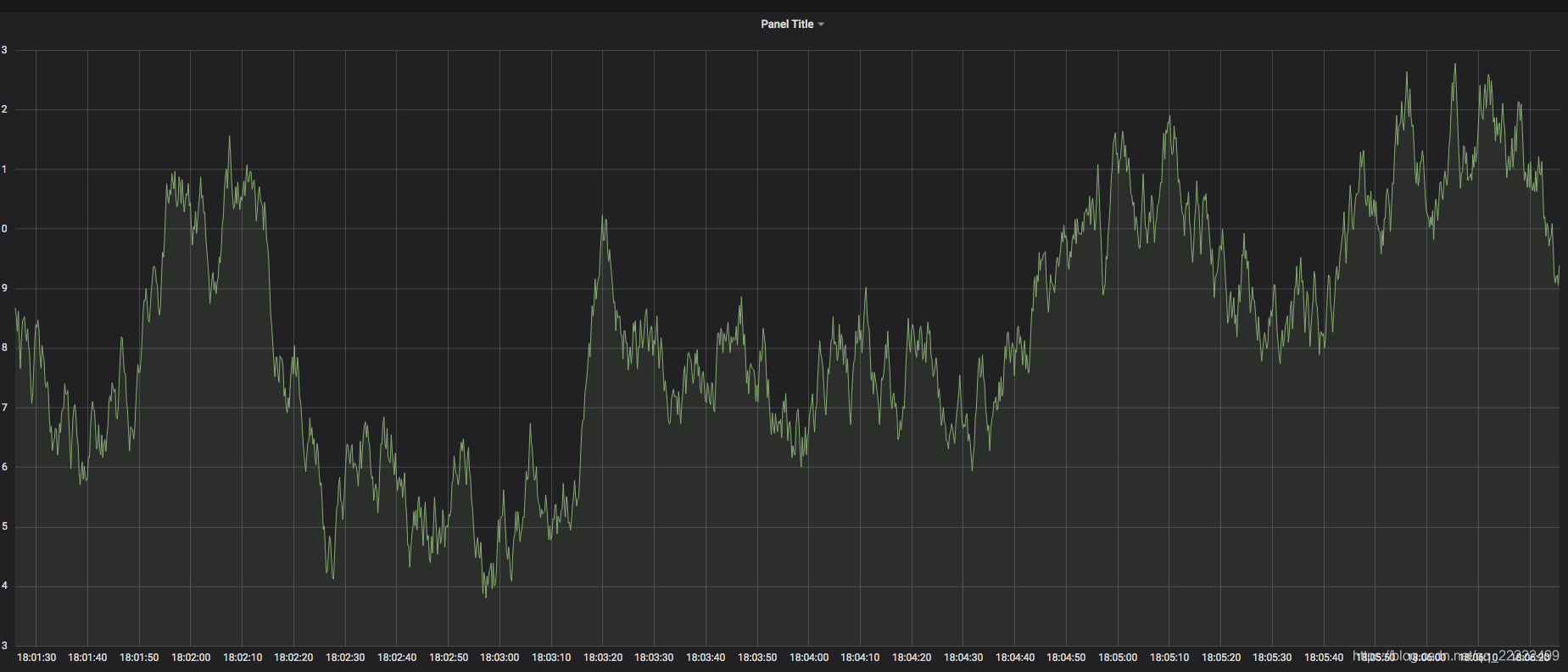Viewport: 1568px width, 672px height.
Task: Open the Panel Title dropdown menu
Action: 792,25
